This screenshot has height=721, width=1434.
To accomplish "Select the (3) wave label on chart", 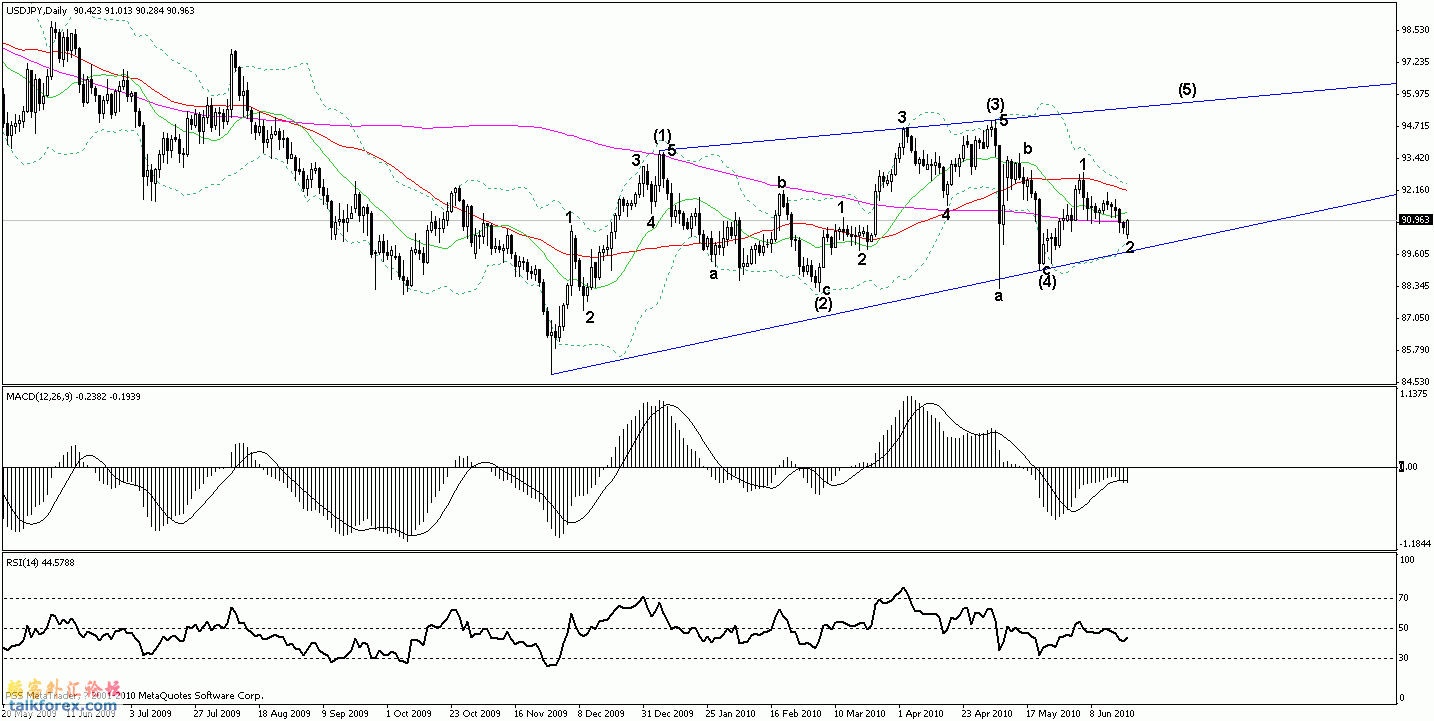I will coord(995,104).
